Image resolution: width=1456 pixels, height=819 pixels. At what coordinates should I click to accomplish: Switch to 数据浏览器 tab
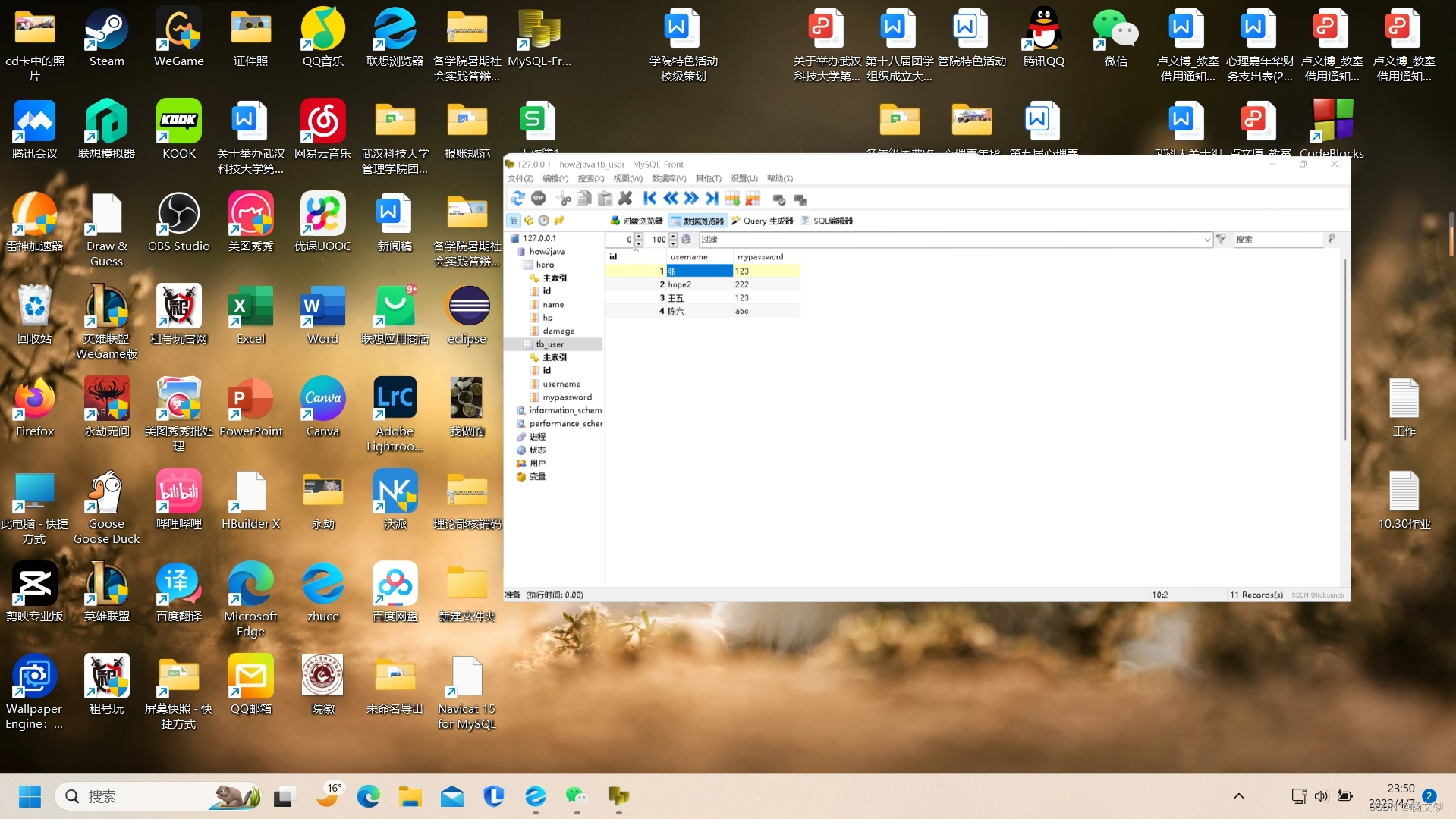click(x=698, y=221)
